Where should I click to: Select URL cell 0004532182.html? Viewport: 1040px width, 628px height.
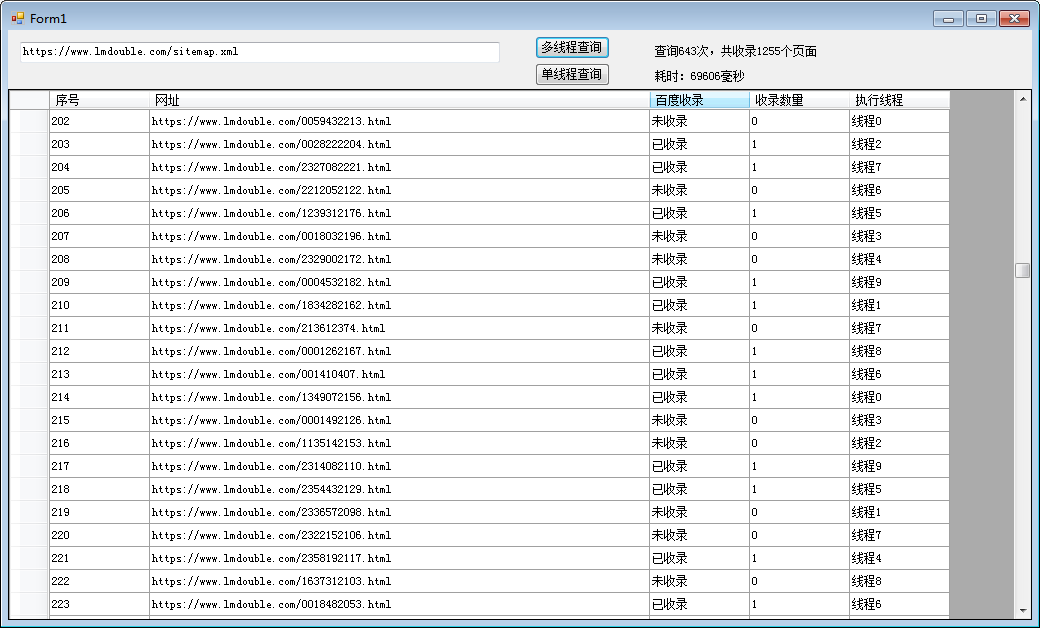(399, 282)
